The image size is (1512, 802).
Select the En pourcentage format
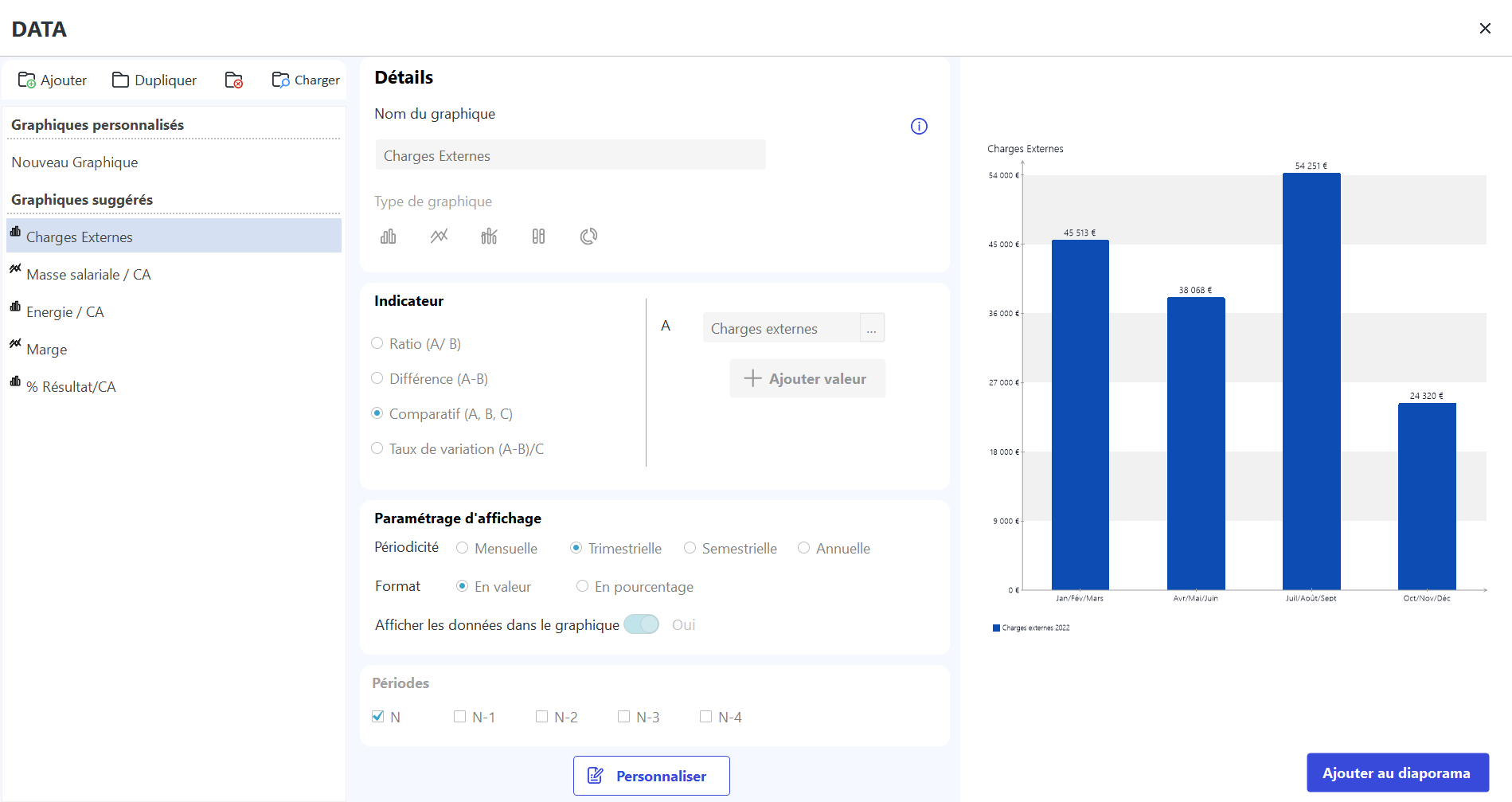[582, 586]
